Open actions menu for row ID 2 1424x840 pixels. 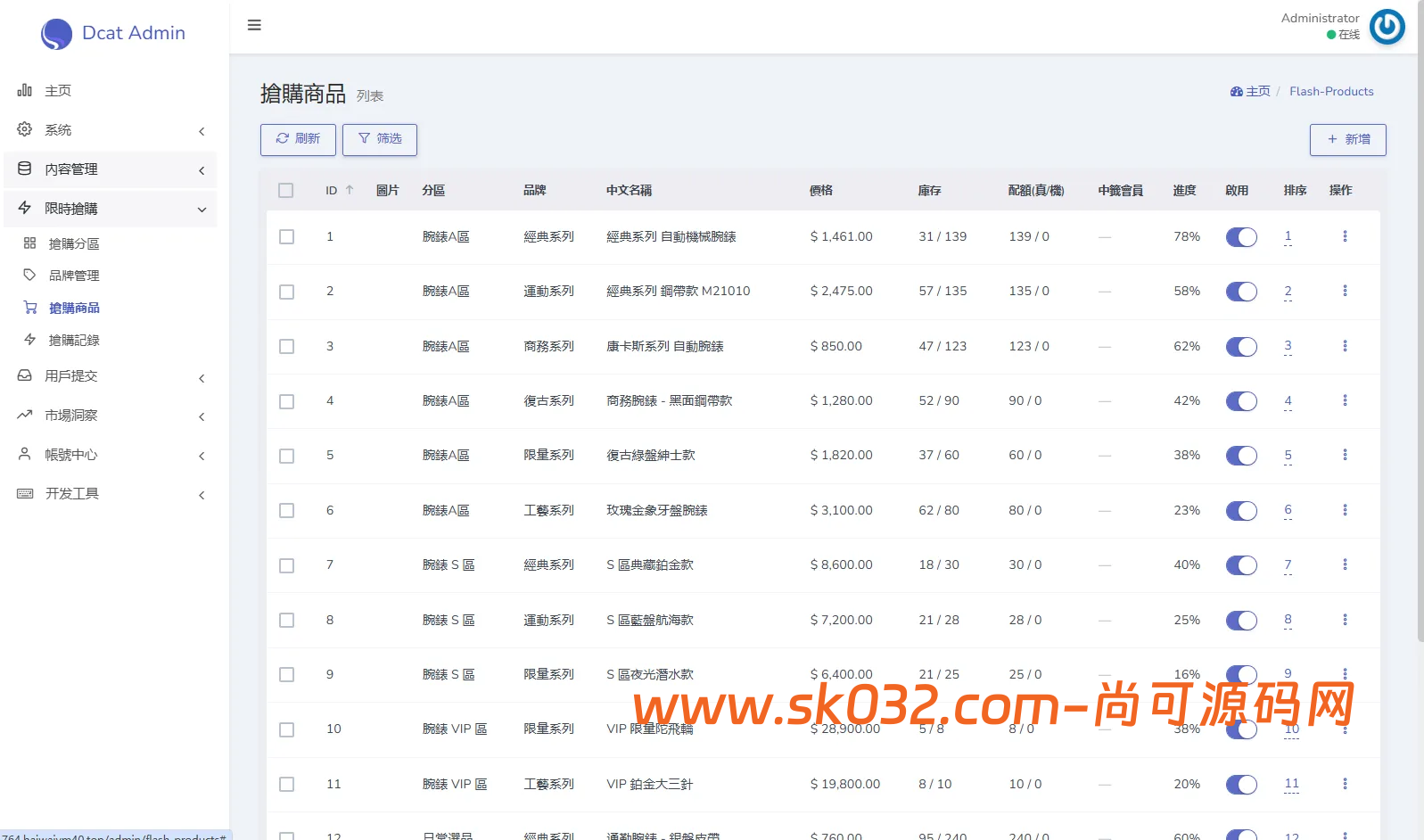point(1345,291)
